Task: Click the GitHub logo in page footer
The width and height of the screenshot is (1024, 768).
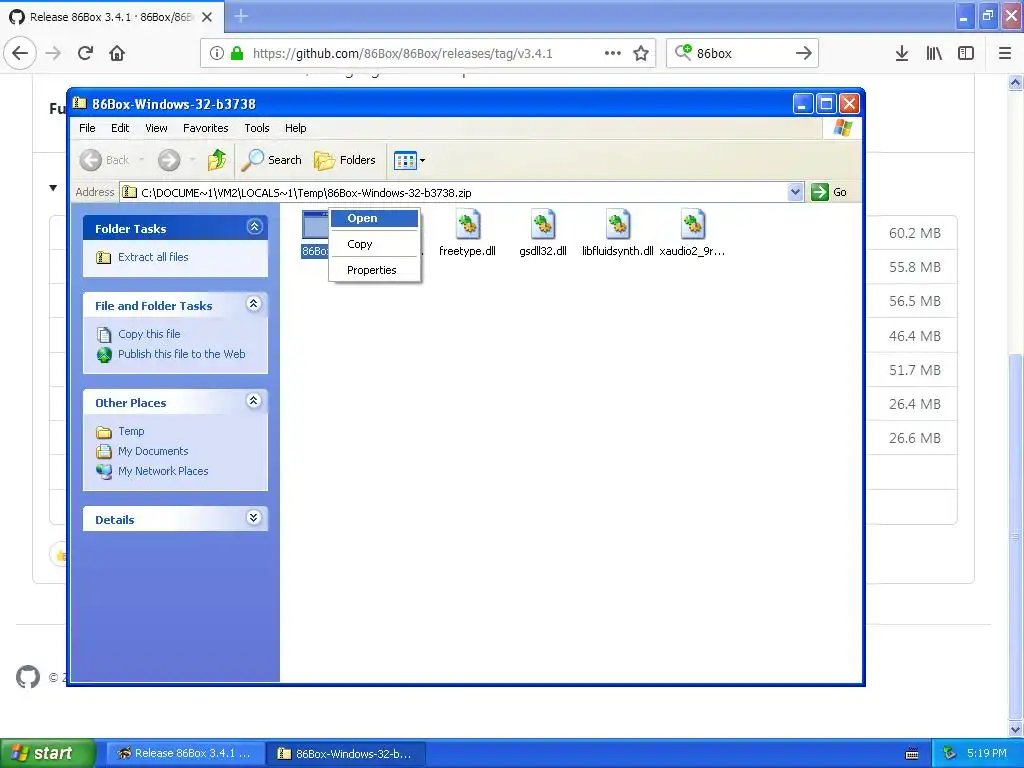Action: (28, 677)
